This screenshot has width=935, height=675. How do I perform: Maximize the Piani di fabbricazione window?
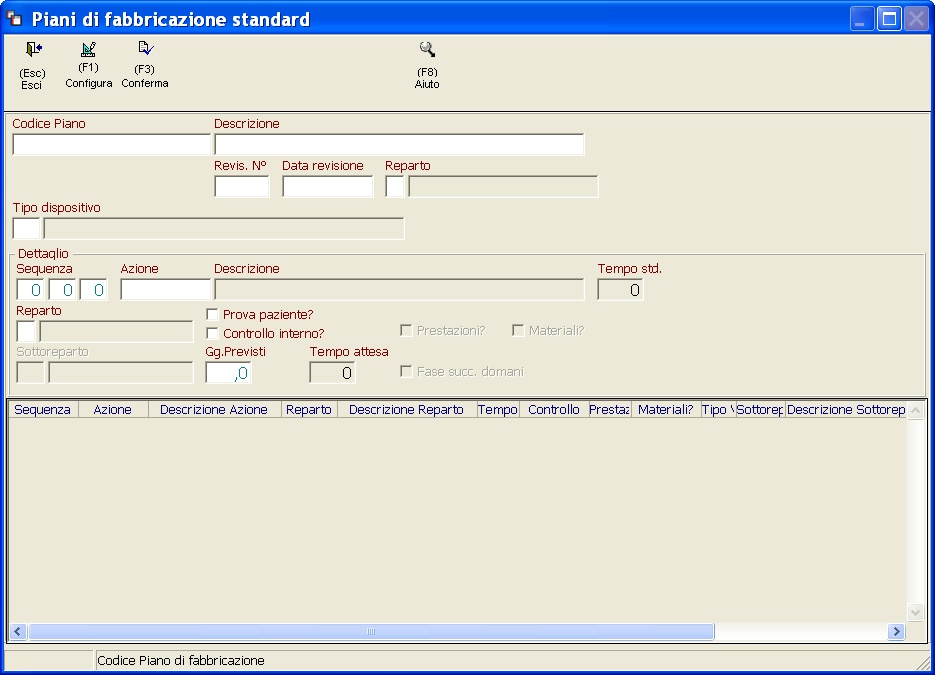tap(889, 19)
